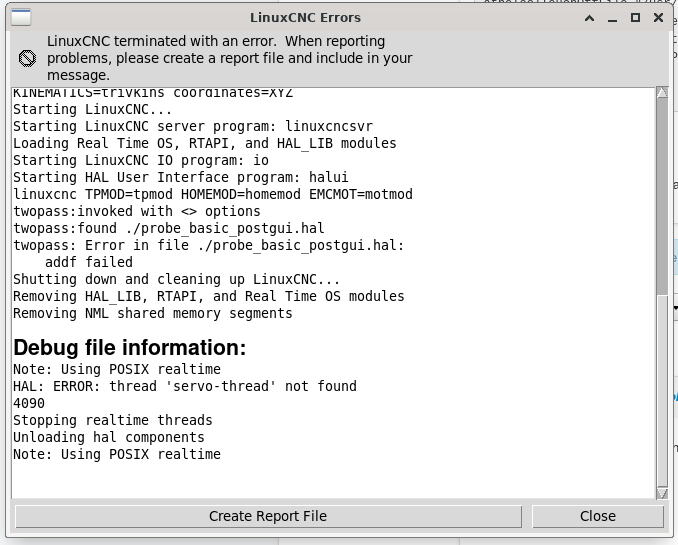The image size is (678, 545).
Task: Click the "Shutting down and cleaning up LinuxCNC" line
Action: [x=176, y=279]
